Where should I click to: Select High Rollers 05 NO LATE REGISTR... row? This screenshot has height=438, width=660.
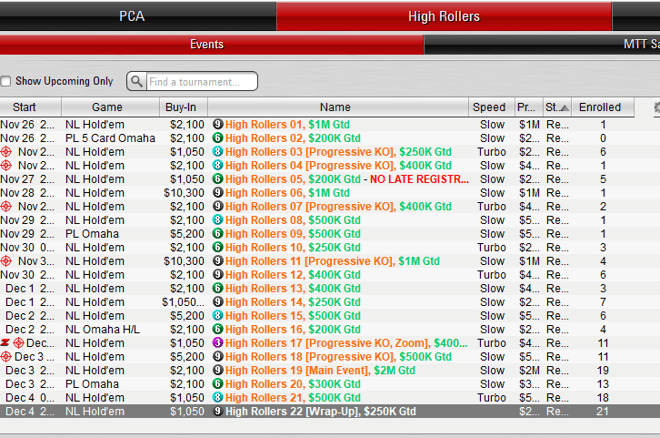[317, 179]
